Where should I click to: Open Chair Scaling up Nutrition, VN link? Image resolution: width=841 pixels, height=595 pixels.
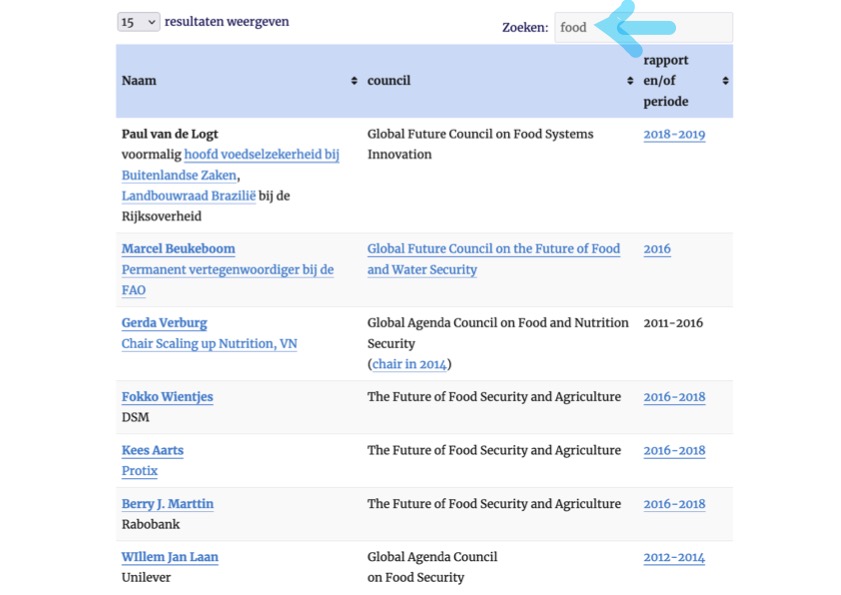tap(209, 343)
